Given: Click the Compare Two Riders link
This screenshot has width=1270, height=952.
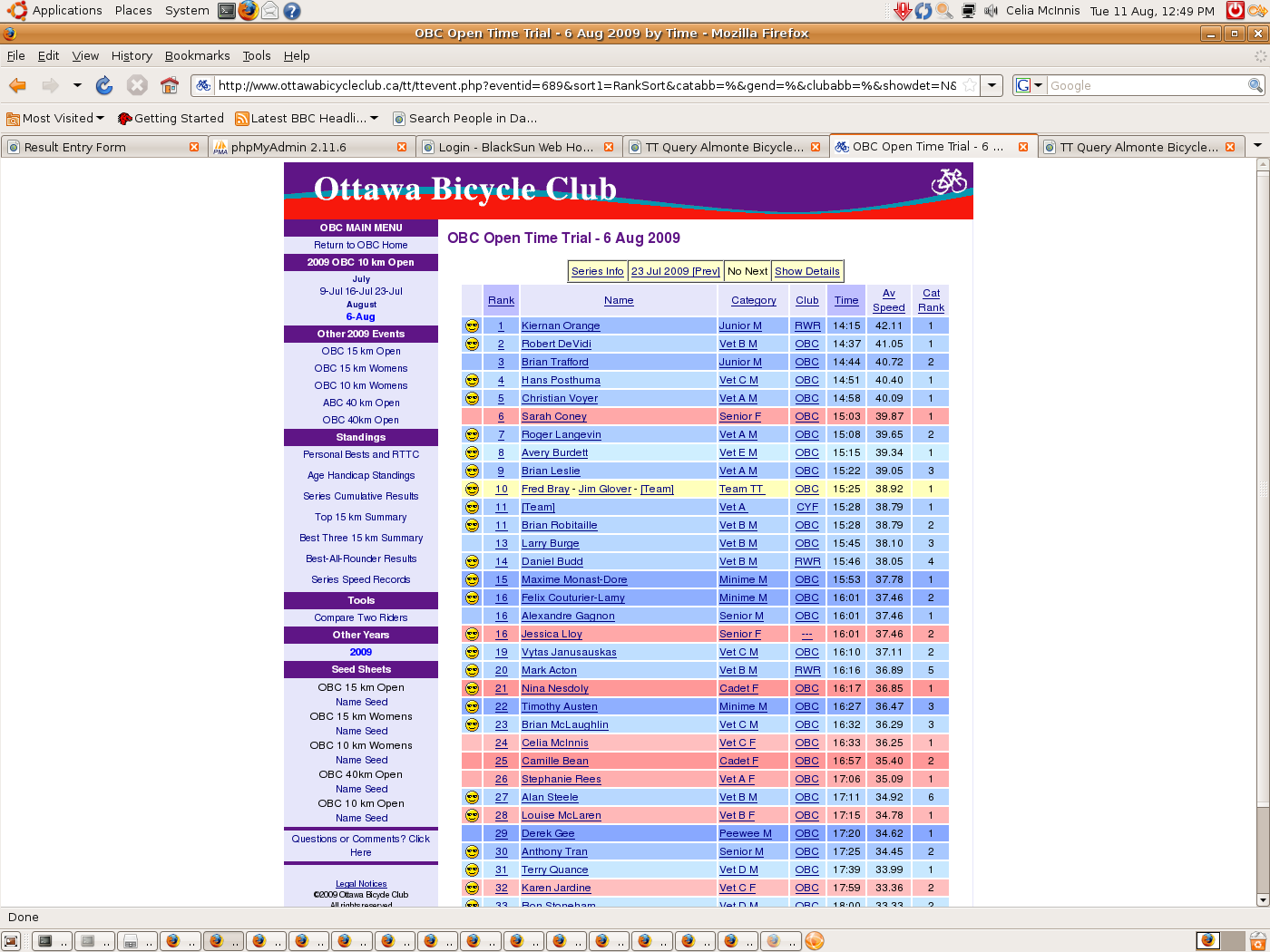Looking at the screenshot, I should (x=361, y=617).
